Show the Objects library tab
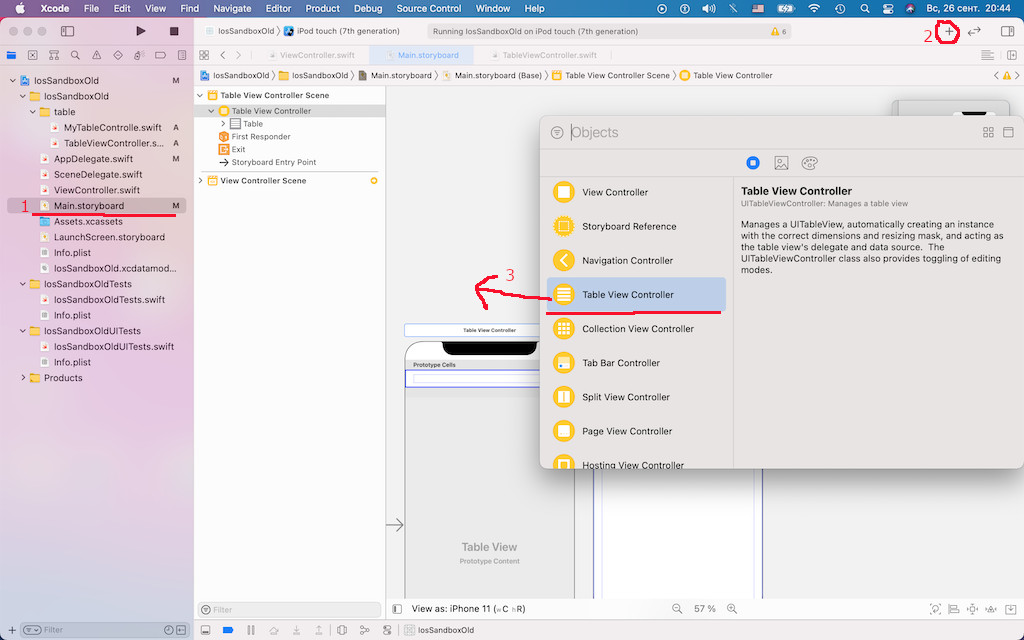The height and width of the screenshot is (640, 1024). click(753, 163)
